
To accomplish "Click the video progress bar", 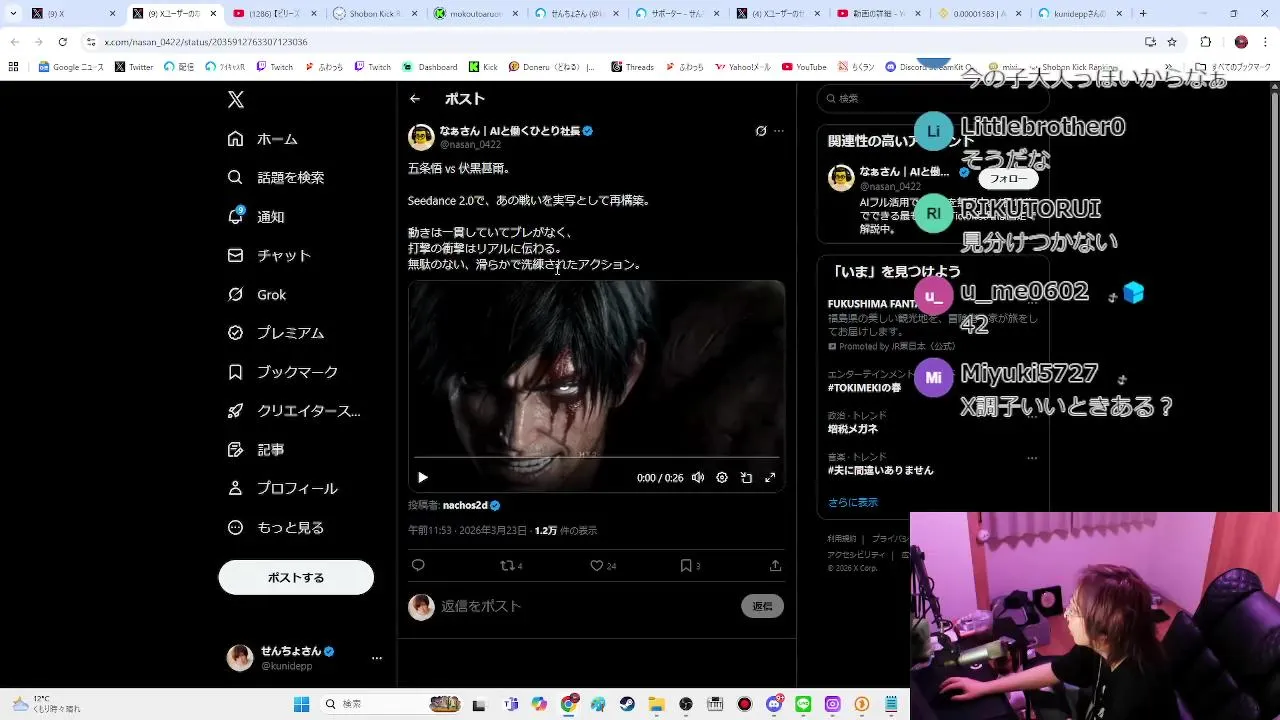I will pyautogui.click(x=596, y=458).
